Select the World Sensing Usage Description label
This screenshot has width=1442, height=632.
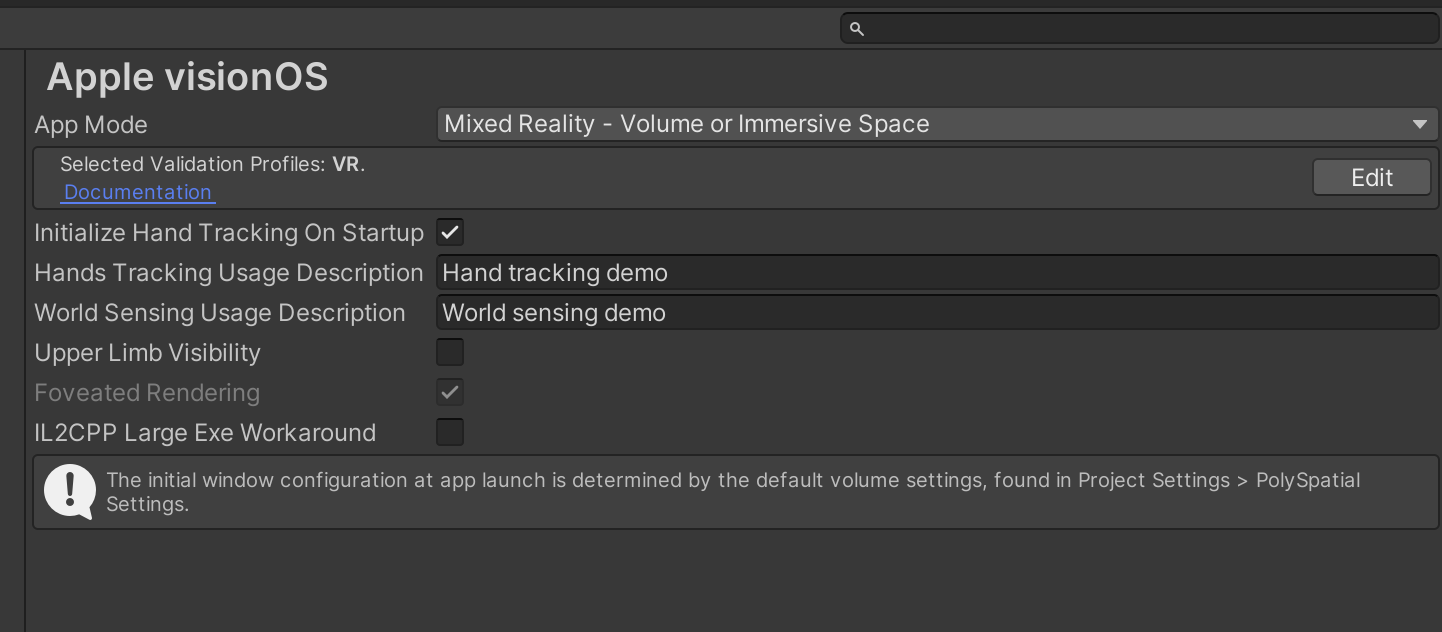click(220, 313)
